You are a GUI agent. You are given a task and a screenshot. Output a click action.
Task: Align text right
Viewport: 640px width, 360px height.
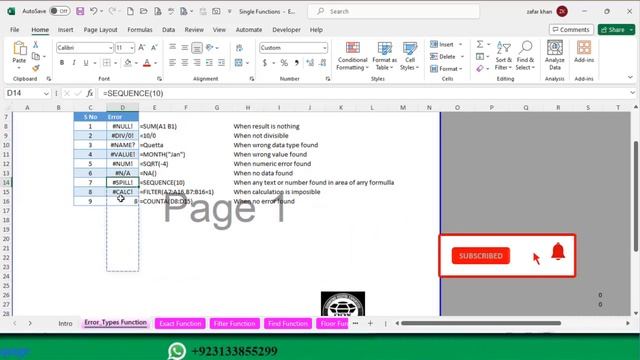point(197,63)
